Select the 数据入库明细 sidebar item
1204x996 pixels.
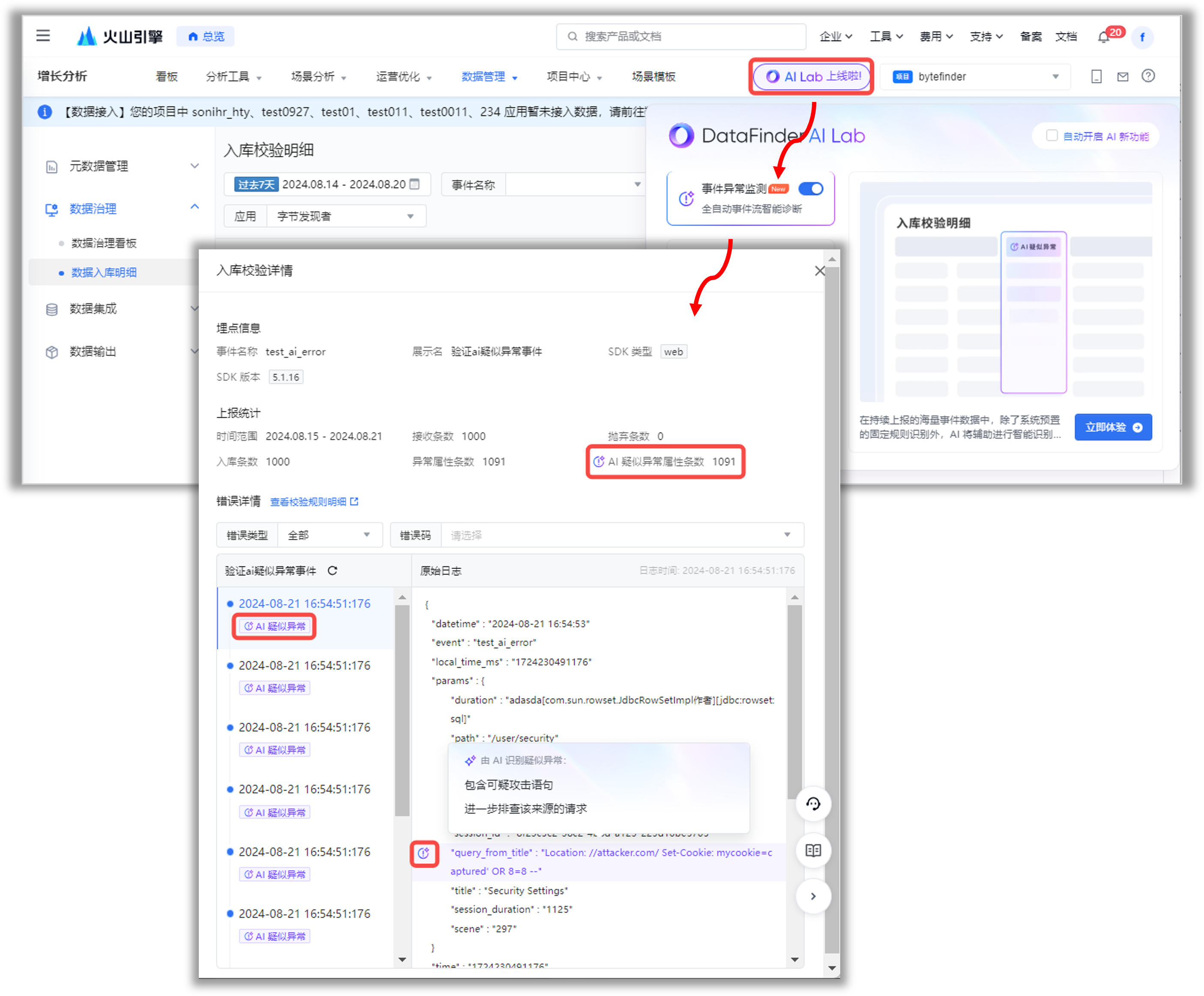tap(104, 273)
